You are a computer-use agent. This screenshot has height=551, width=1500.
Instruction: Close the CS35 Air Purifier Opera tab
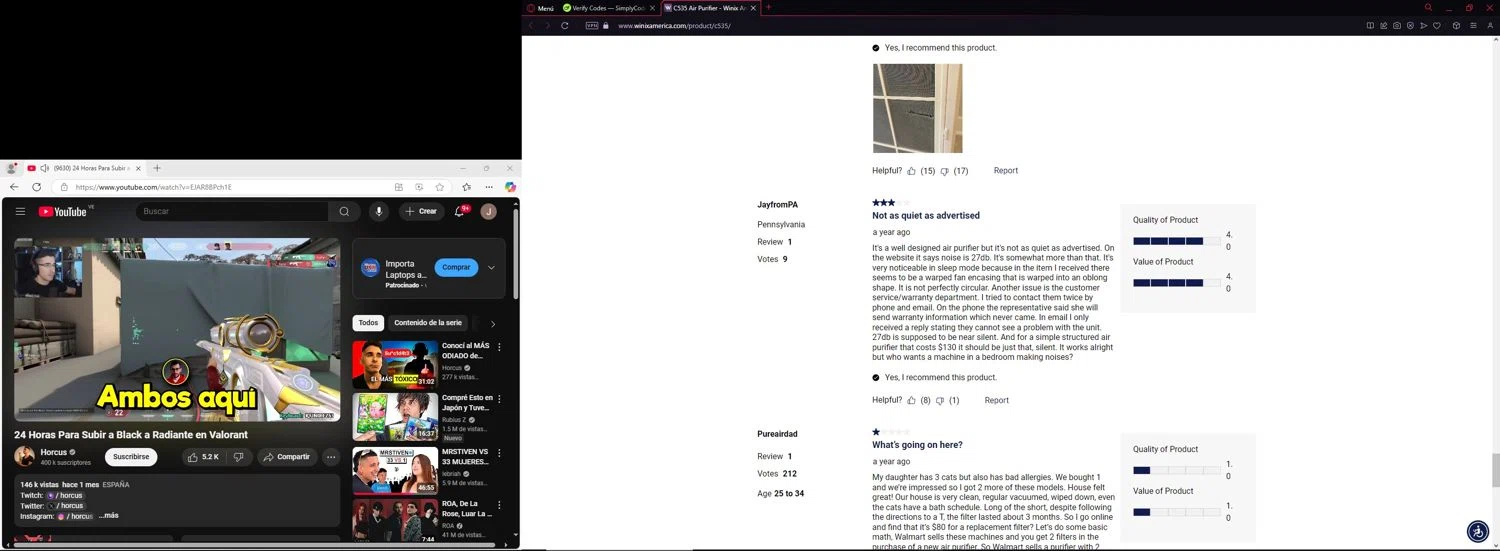coord(753,7)
